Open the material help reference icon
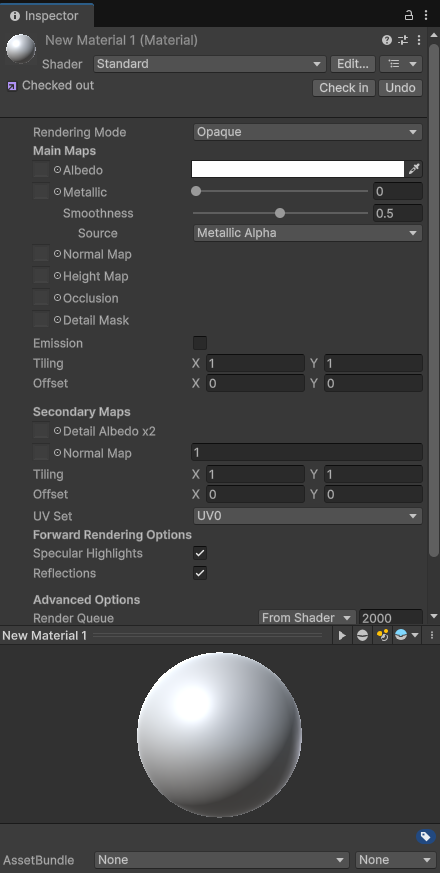Image resolution: width=440 pixels, height=873 pixels. 387,40
